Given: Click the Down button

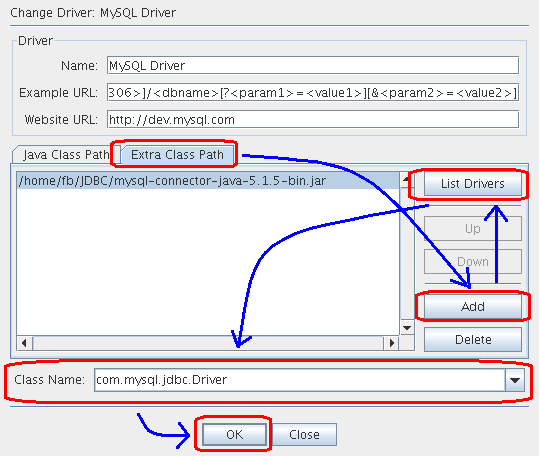Looking at the screenshot, I should pyautogui.click(x=473, y=262).
